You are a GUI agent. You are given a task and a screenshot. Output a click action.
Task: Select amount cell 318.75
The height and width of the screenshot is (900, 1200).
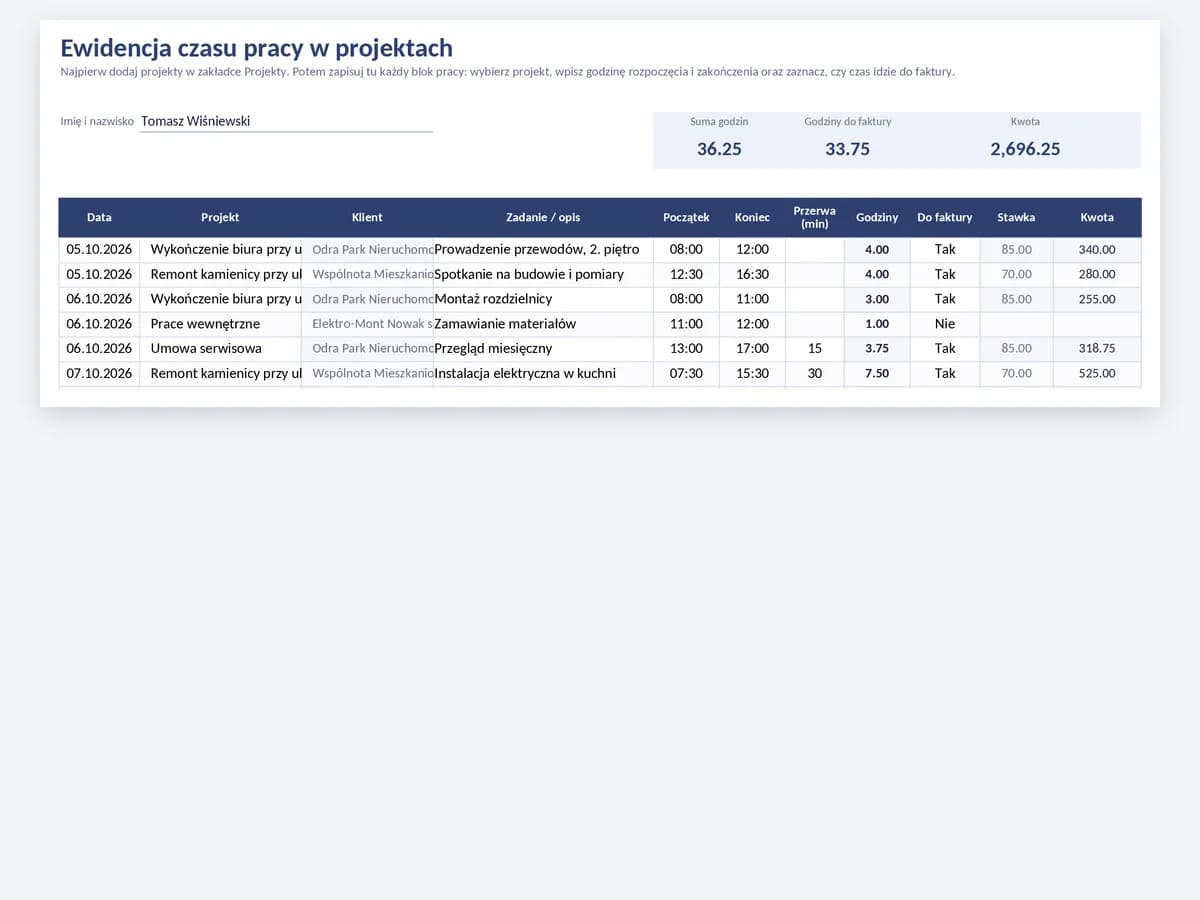[1097, 349]
